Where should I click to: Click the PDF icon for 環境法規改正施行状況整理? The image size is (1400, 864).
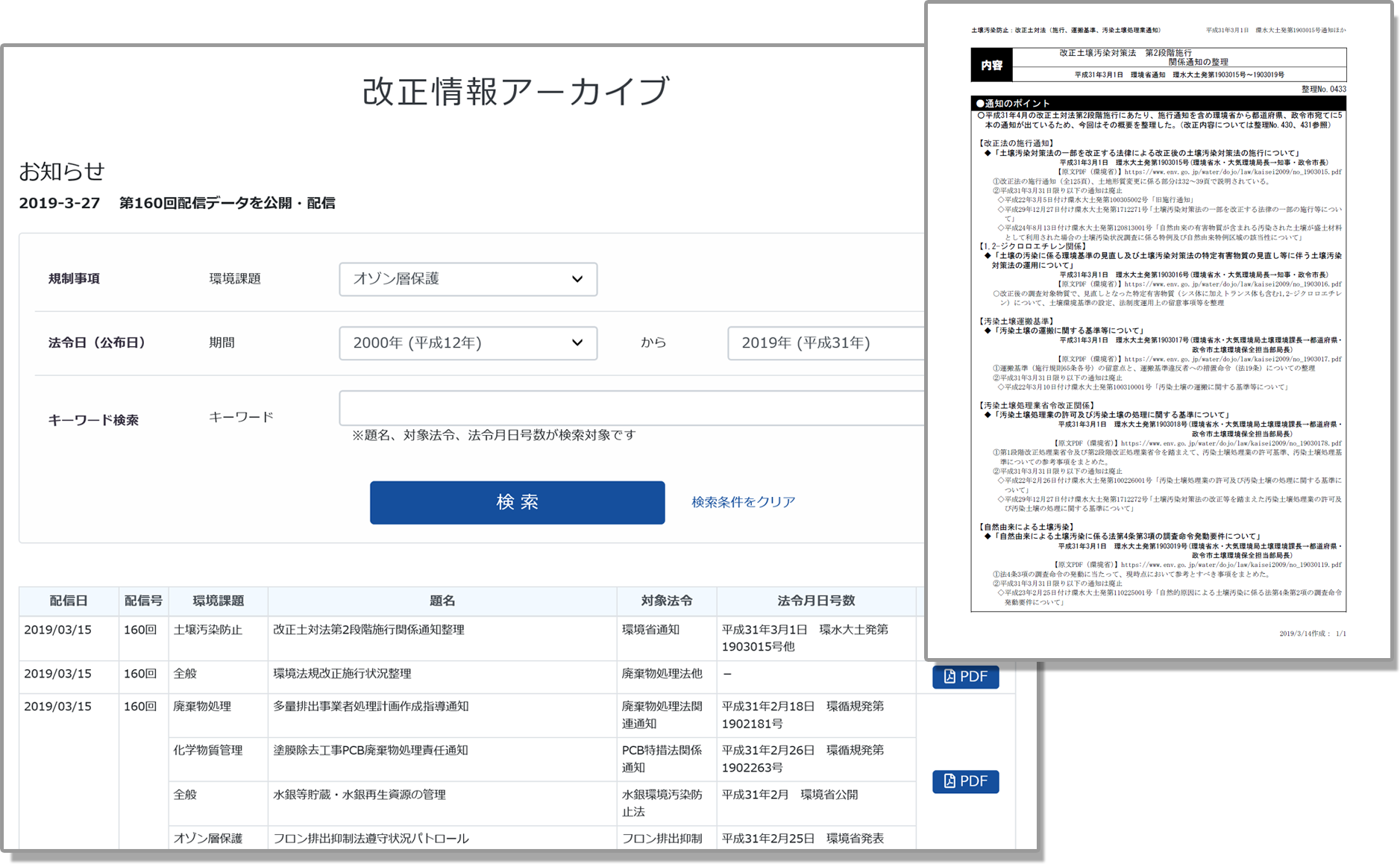pyautogui.click(x=965, y=677)
